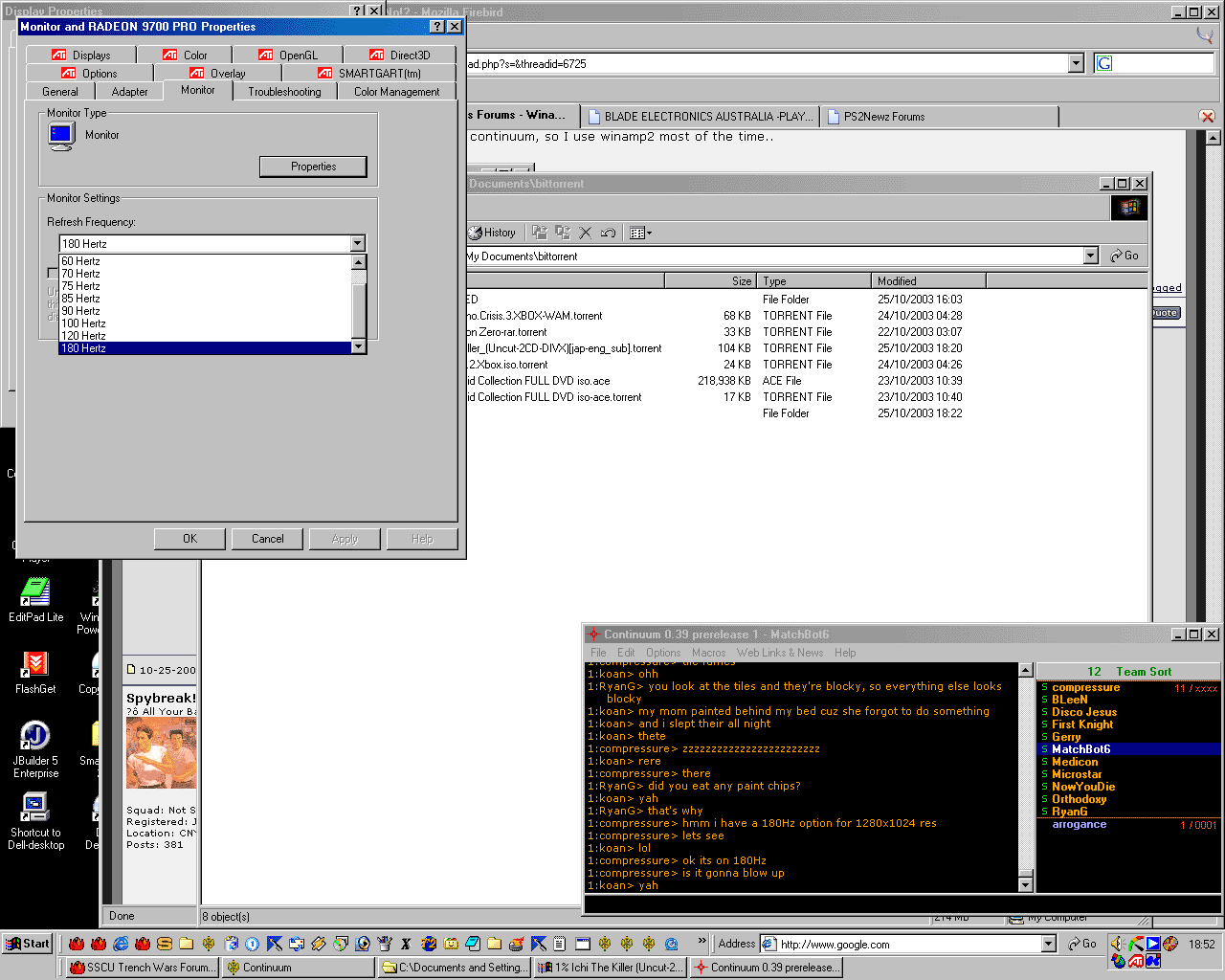Switch to the Troubleshooting tab
This screenshot has height=980, width=1225.
tap(284, 92)
